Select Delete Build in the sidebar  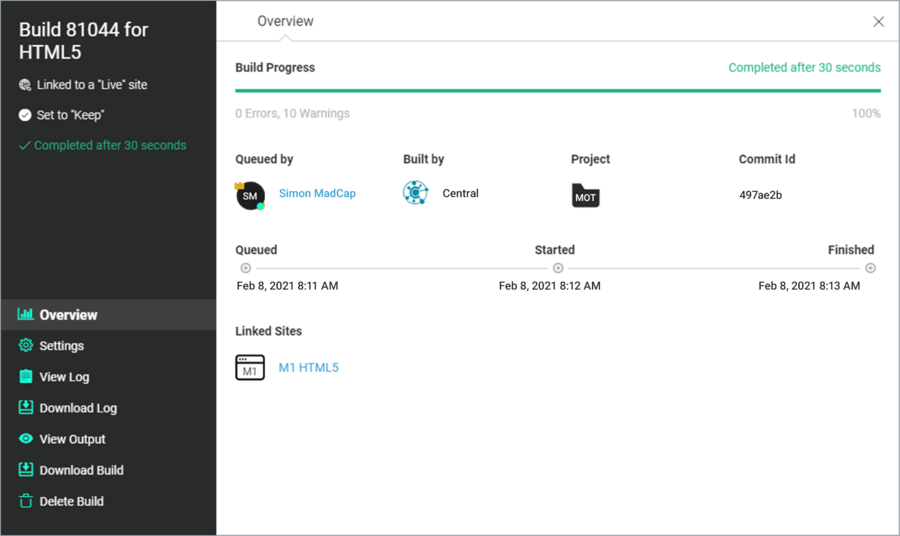coord(108,501)
